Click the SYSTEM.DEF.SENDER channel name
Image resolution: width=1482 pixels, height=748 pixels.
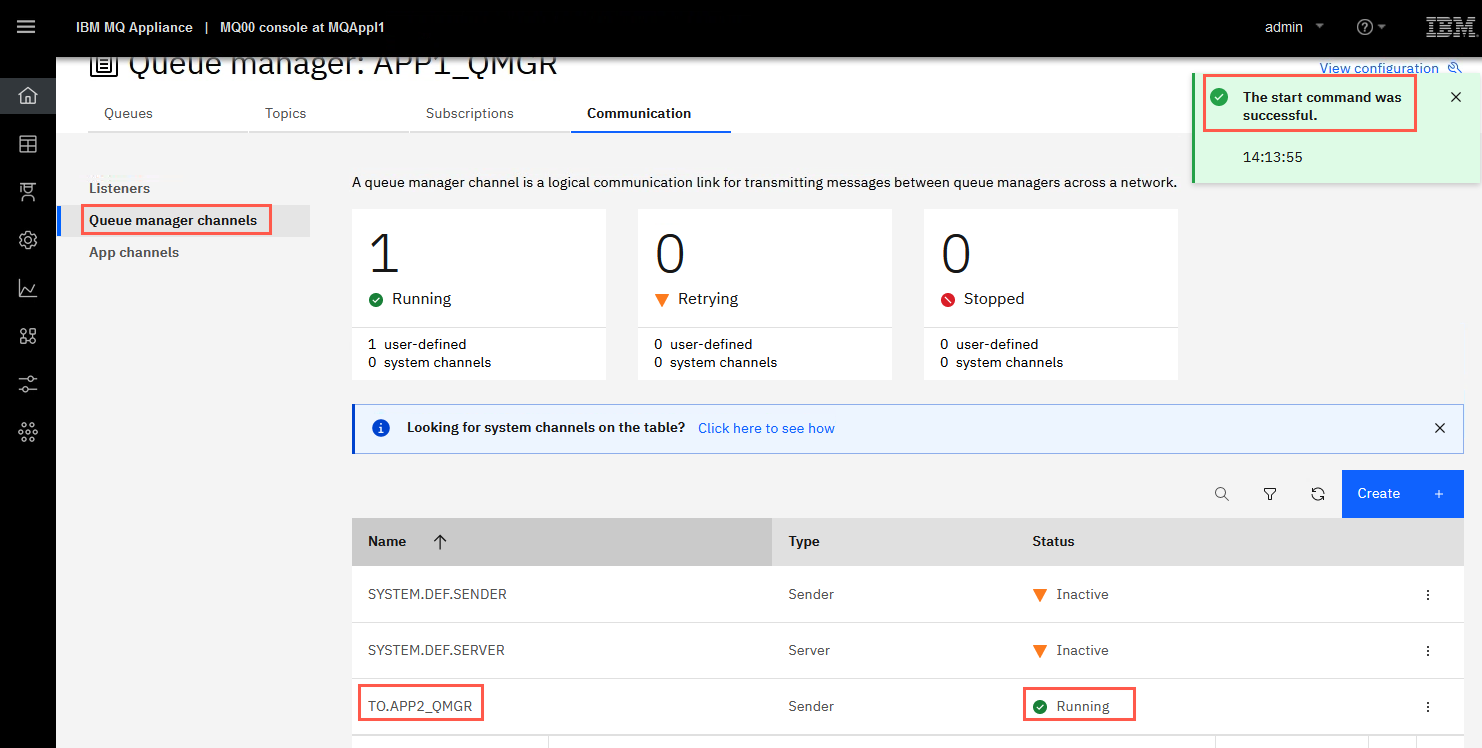pos(438,594)
